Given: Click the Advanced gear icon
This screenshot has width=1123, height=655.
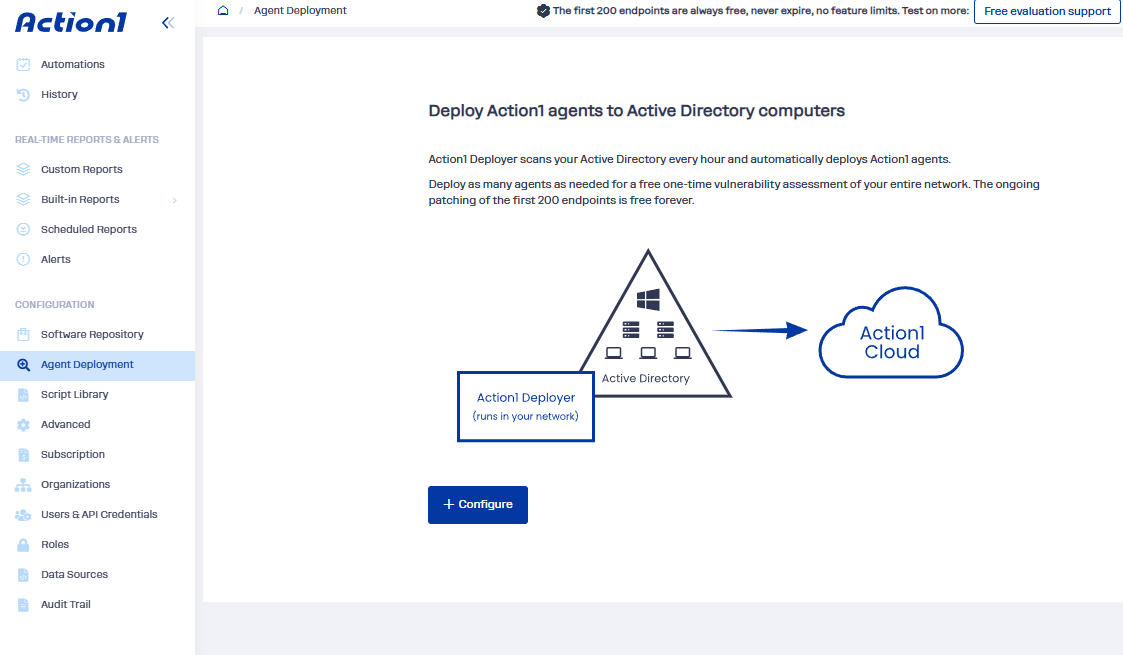Looking at the screenshot, I should coord(24,424).
